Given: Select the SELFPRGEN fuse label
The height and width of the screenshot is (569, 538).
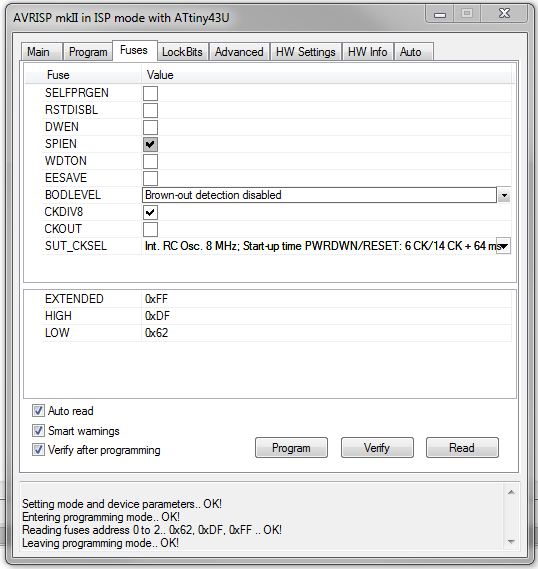Looking at the screenshot, I should (x=77, y=93).
